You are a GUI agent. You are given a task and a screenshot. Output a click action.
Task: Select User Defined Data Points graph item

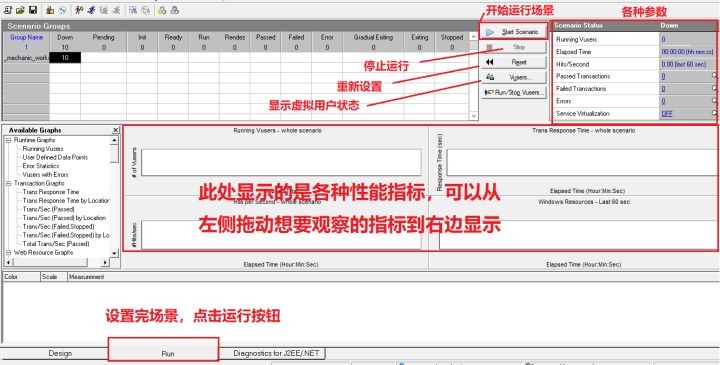pos(55,157)
